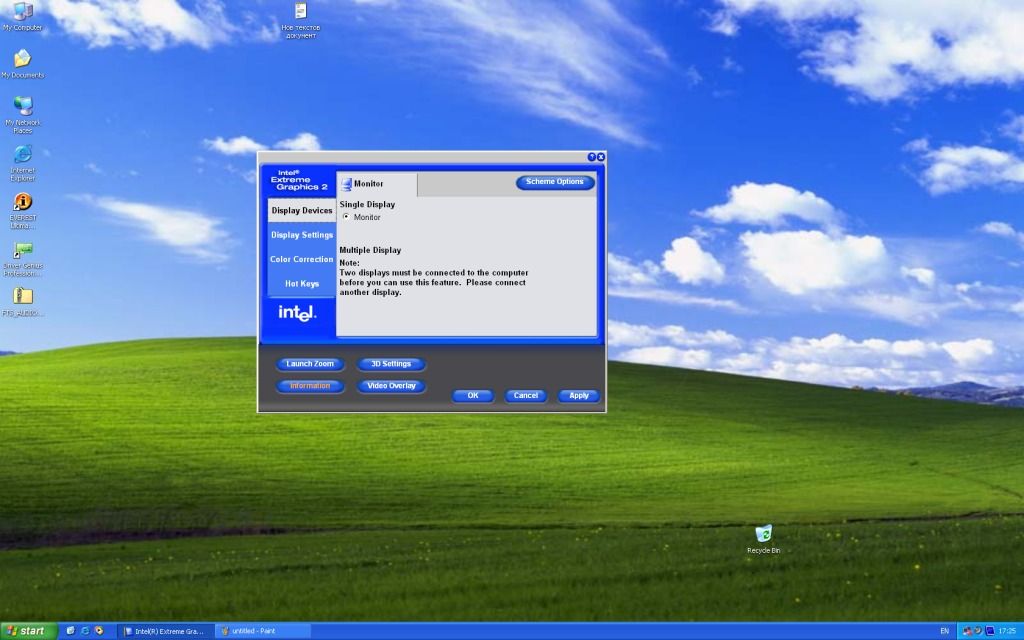Click the Intel logo in the sidebar
1024x640 pixels.
point(297,313)
